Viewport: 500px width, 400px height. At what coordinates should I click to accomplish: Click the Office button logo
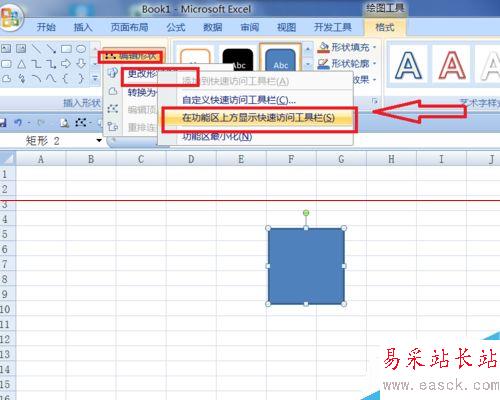coord(11,17)
